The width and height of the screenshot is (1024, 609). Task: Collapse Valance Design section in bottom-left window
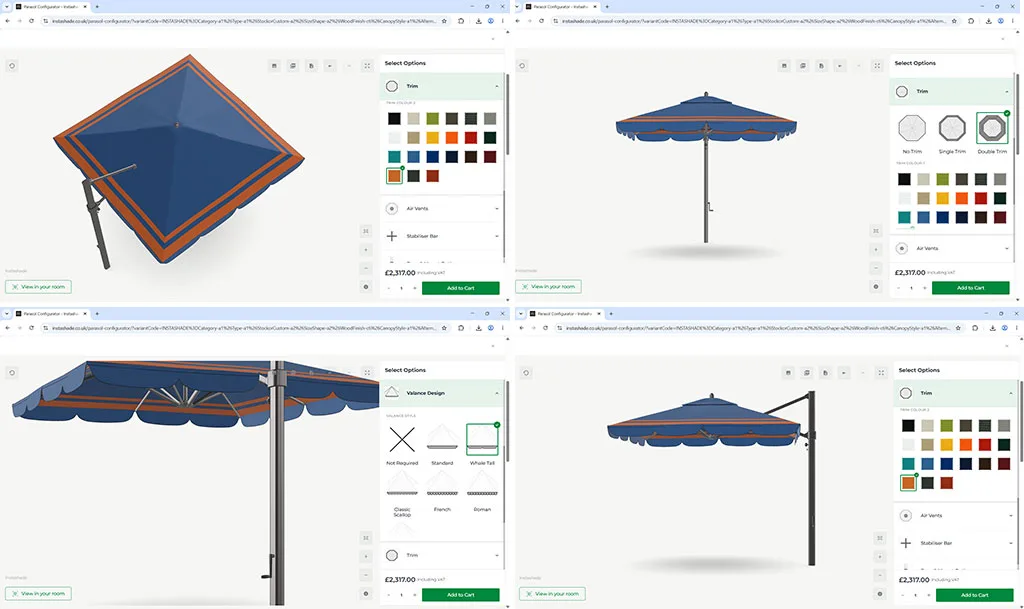(442, 393)
